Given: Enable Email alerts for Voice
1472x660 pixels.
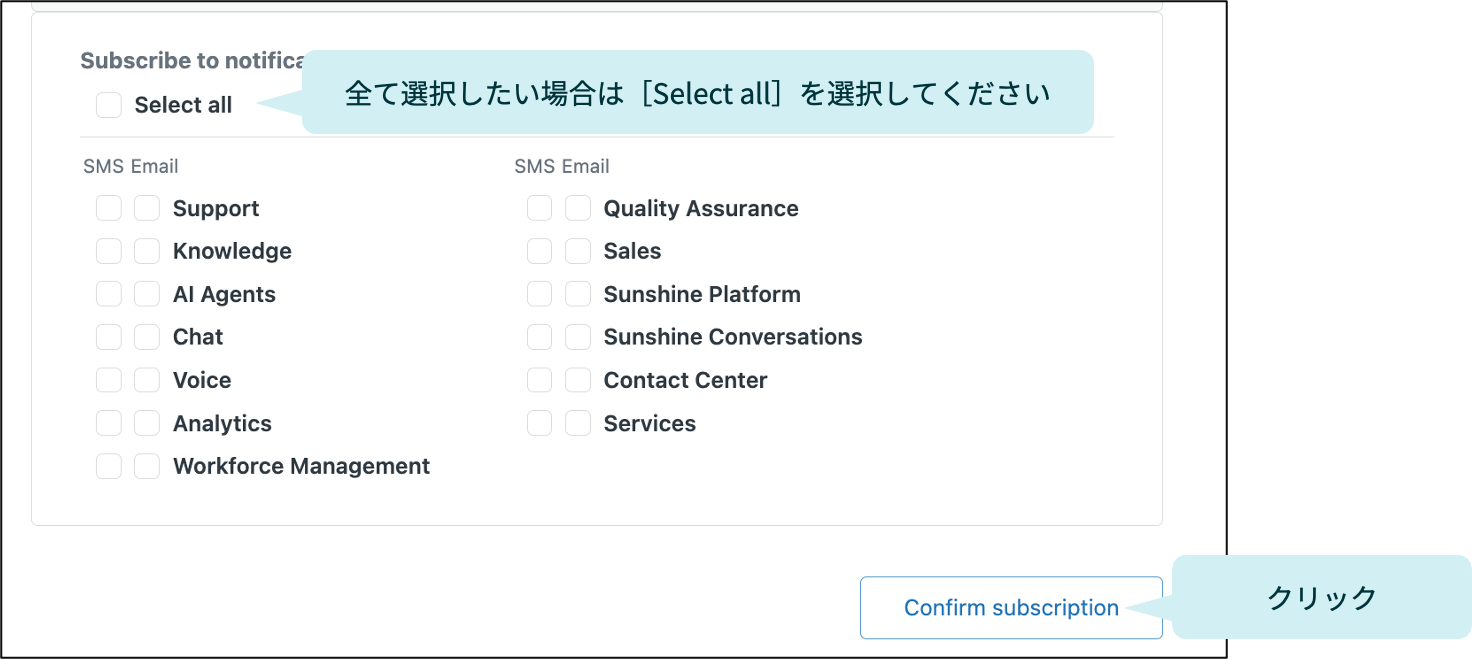Looking at the screenshot, I should click(147, 380).
